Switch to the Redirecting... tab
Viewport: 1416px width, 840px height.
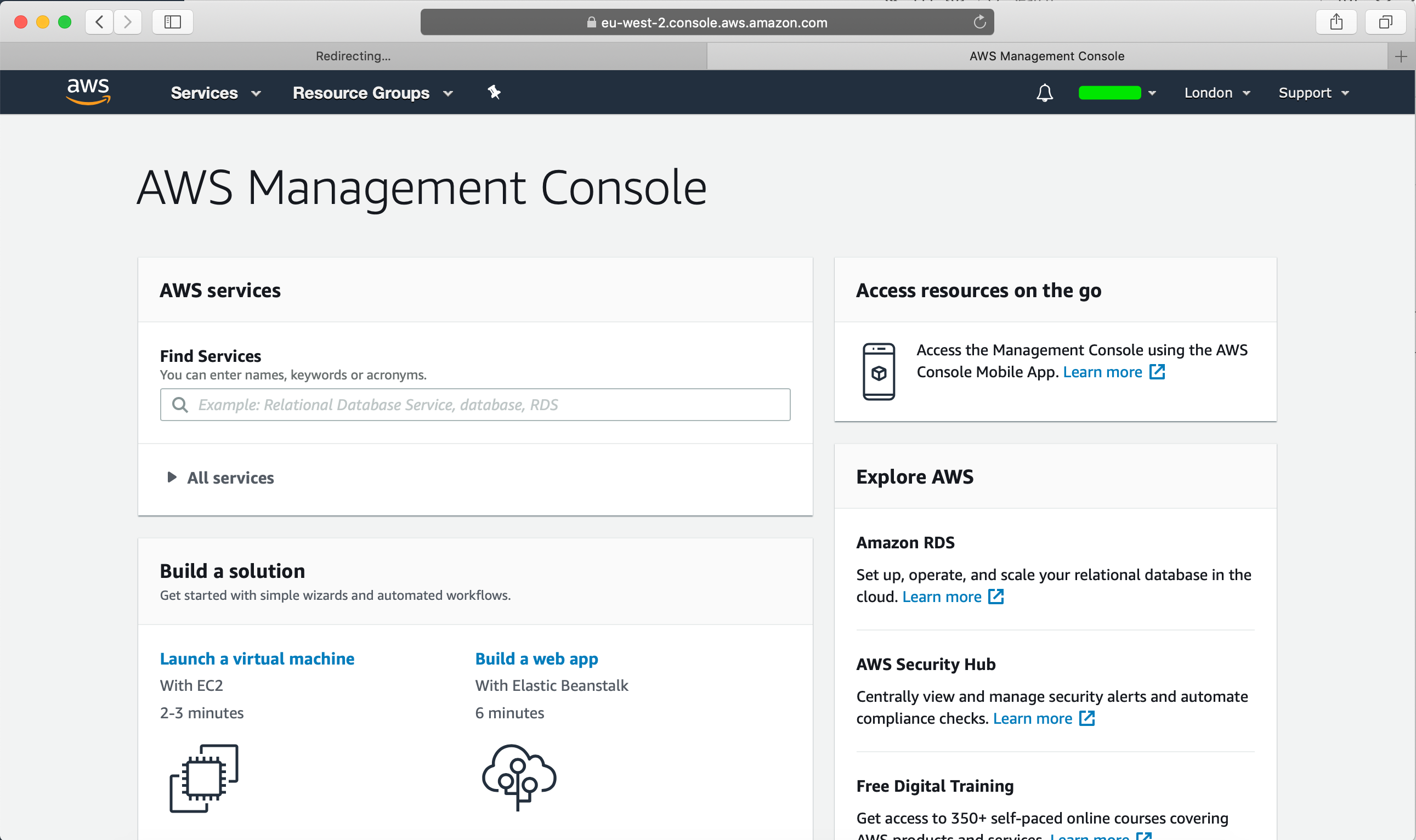click(353, 56)
